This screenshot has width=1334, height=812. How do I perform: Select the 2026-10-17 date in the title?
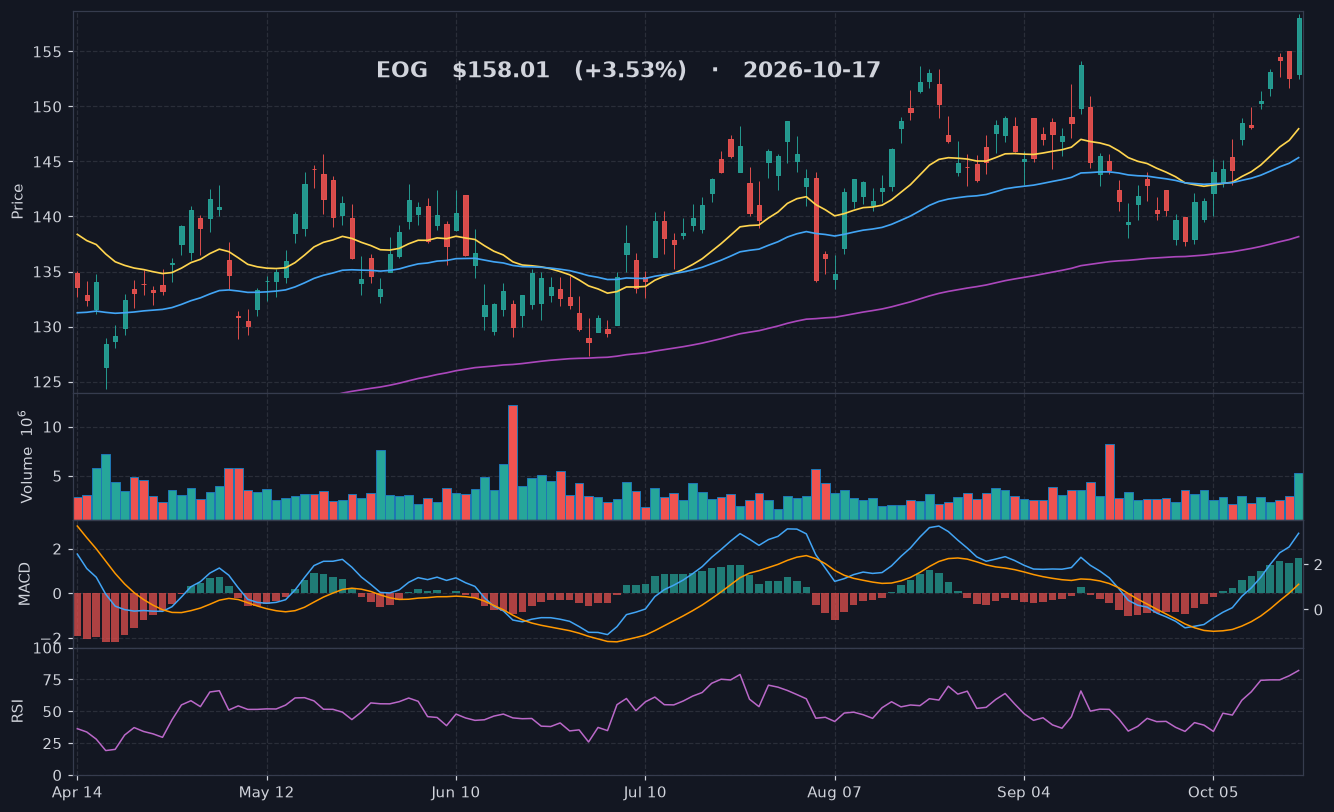coord(812,70)
